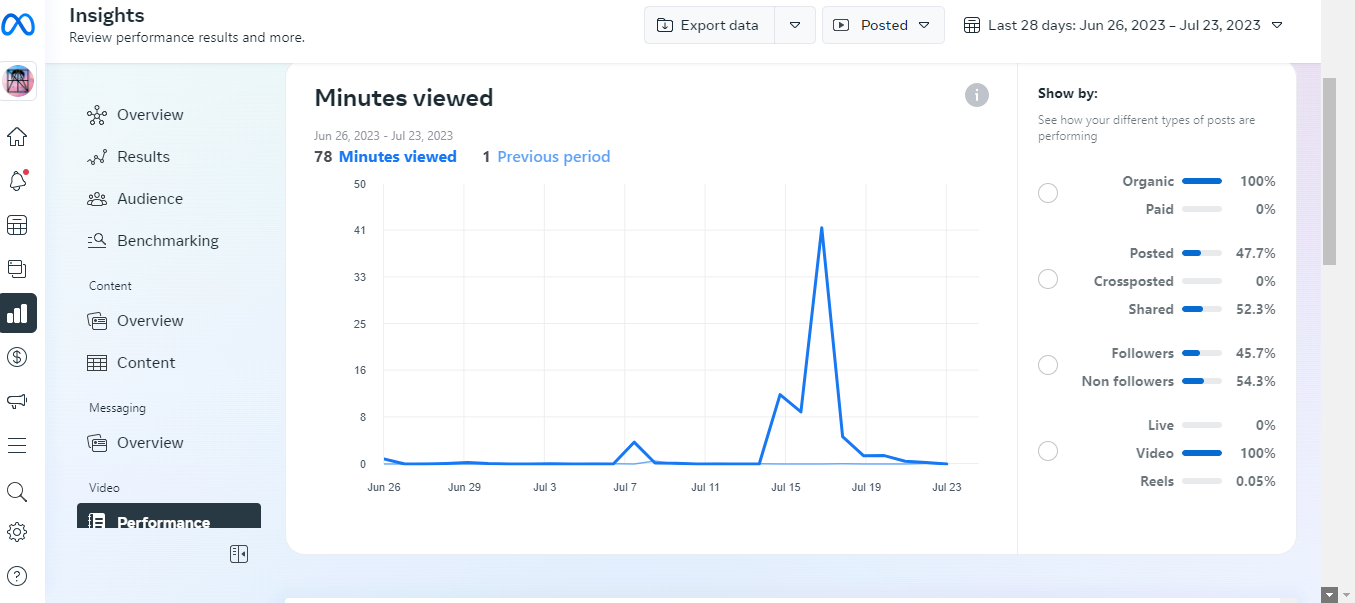
Task: Expand the Export data dropdown arrow
Action: tap(795, 25)
